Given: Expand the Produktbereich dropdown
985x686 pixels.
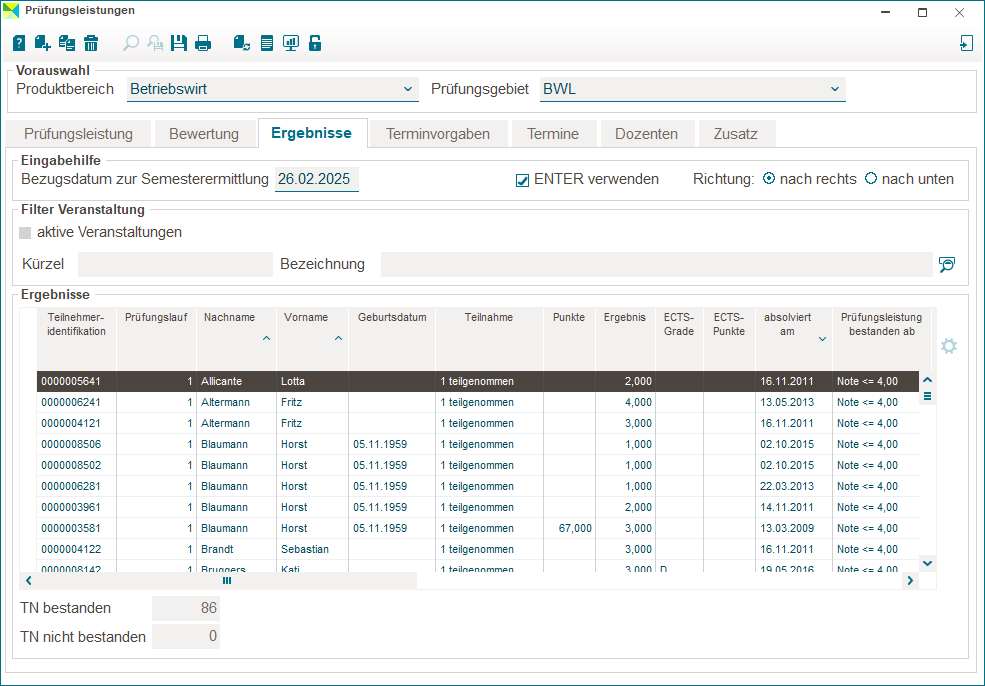Looking at the screenshot, I should (x=408, y=89).
